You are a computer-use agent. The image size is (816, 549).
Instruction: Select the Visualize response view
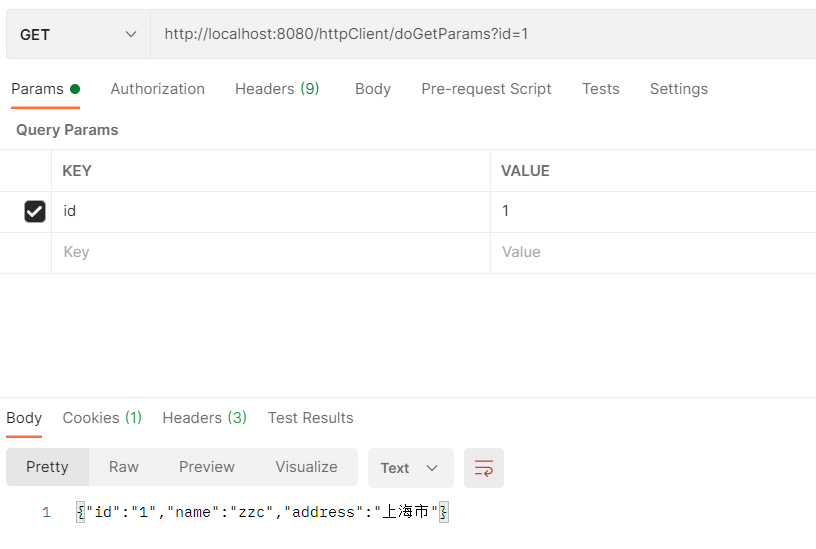point(306,467)
